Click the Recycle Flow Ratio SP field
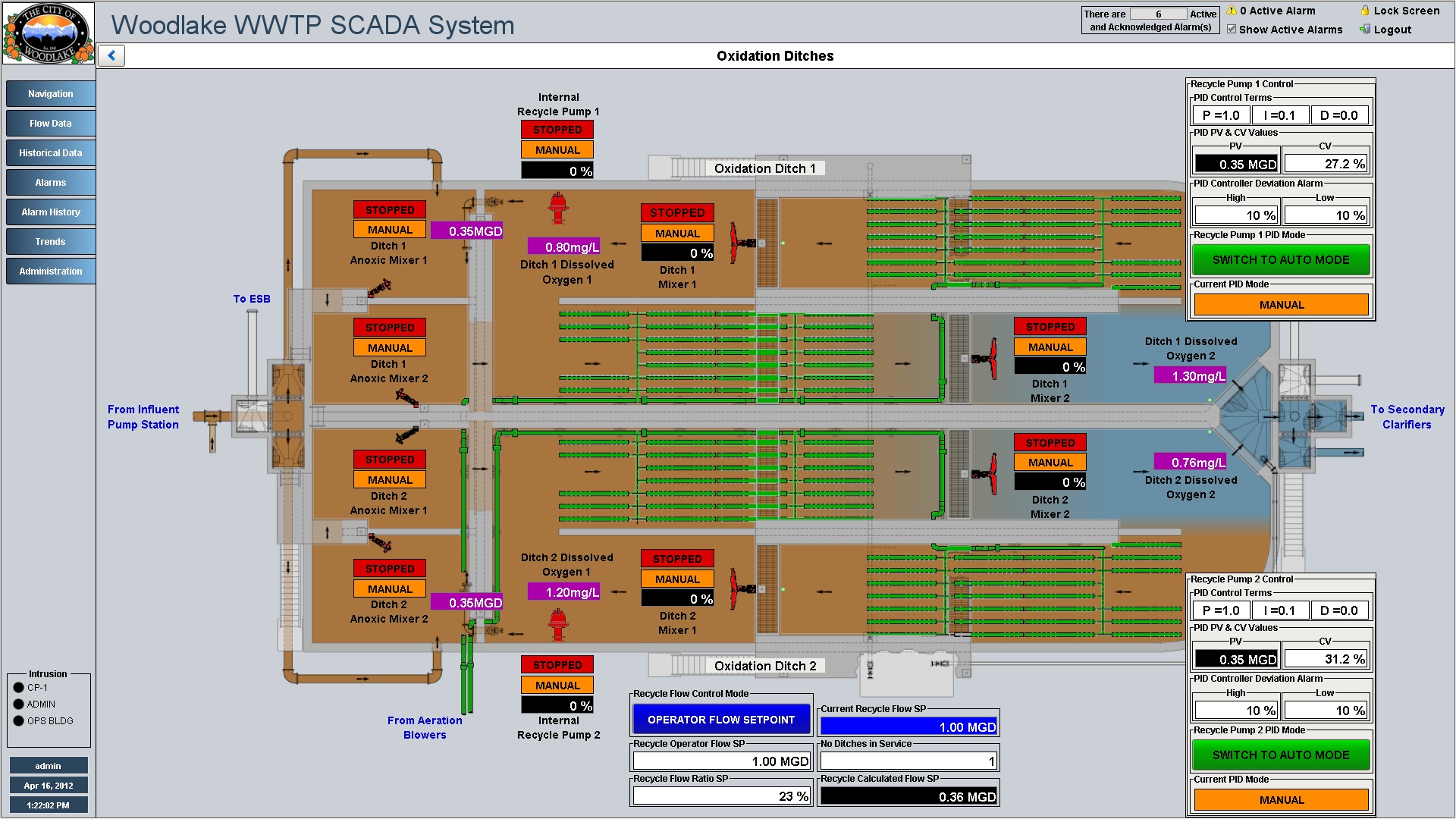Image resolution: width=1456 pixels, height=819 pixels. click(x=721, y=796)
